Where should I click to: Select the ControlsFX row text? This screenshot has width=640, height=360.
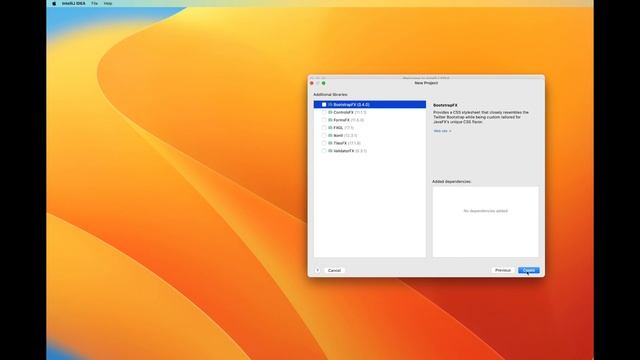click(x=350, y=112)
